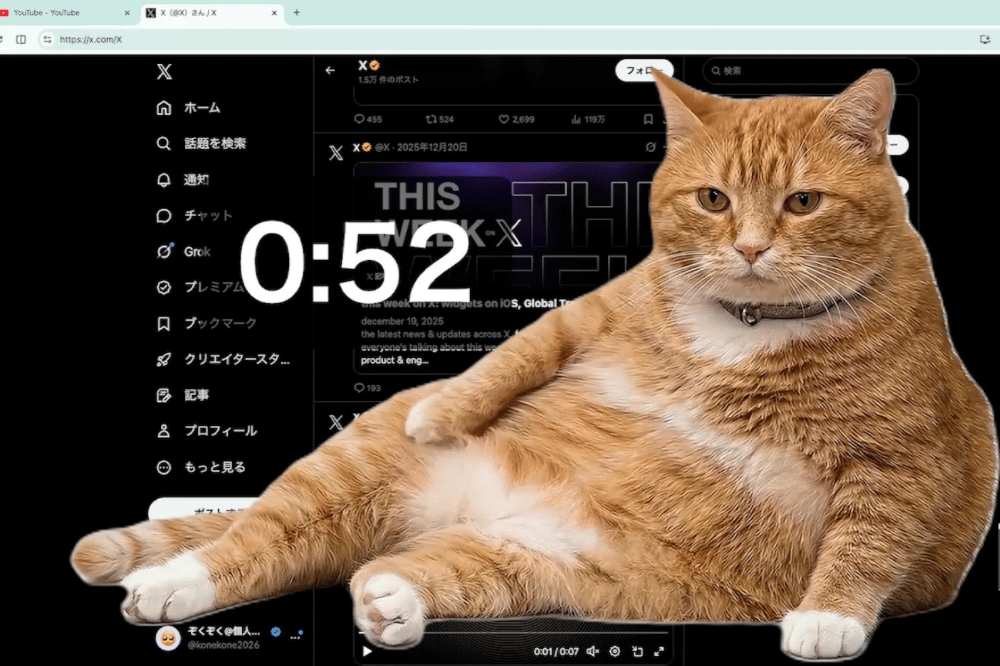This screenshot has width=1000, height=666.
Task: Open account menu dots beside ぞくぞく@個人...
Action: [296, 636]
